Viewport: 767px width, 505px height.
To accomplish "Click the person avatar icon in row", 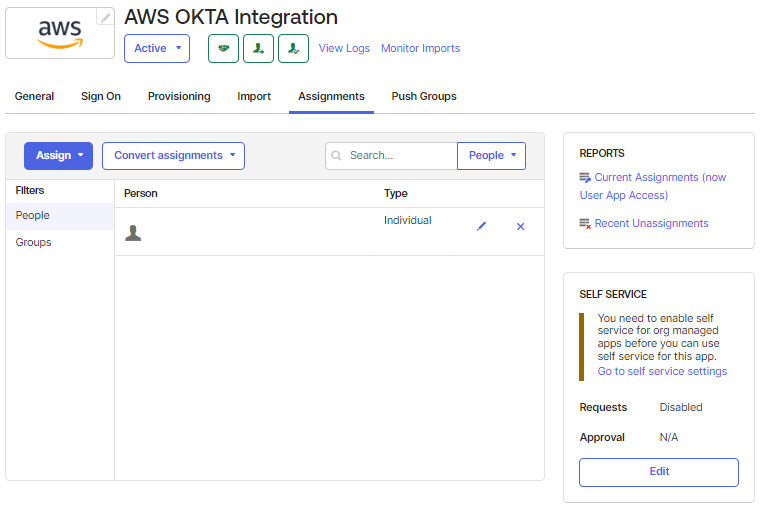I will coord(133,233).
